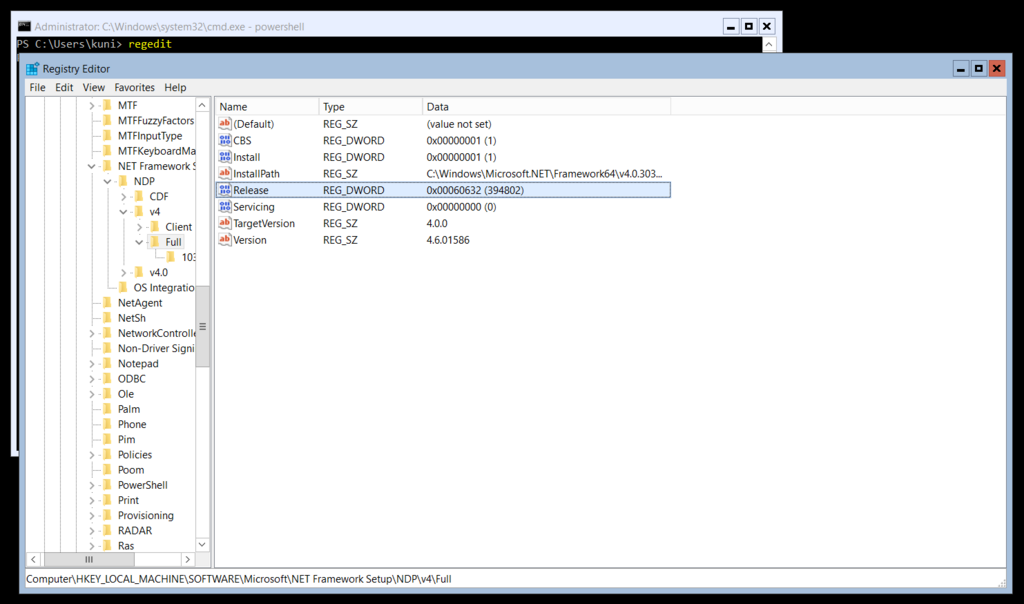Click the folder icon of RADAR key
The image size is (1024, 604).
(x=108, y=530)
